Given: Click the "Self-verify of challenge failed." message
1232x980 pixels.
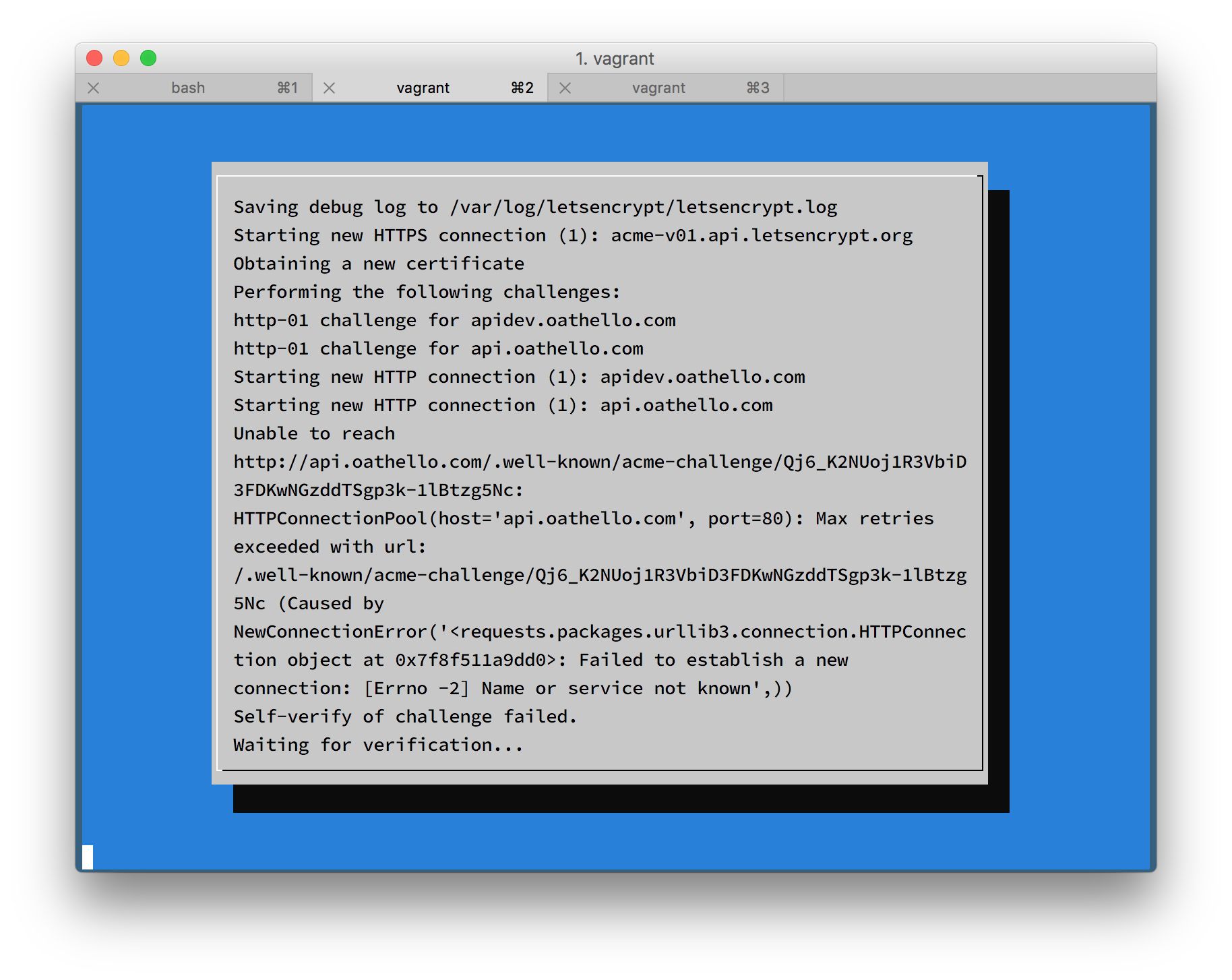Looking at the screenshot, I should [405, 716].
